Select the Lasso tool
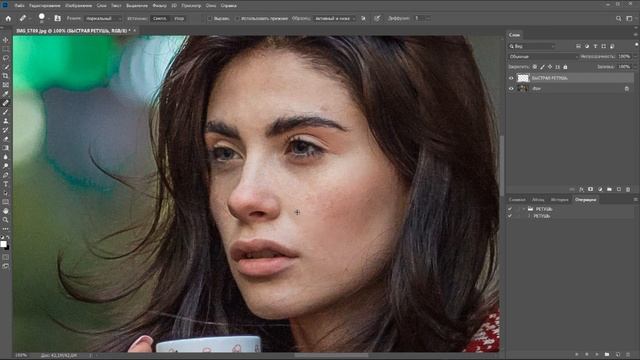 click(5, 58)
